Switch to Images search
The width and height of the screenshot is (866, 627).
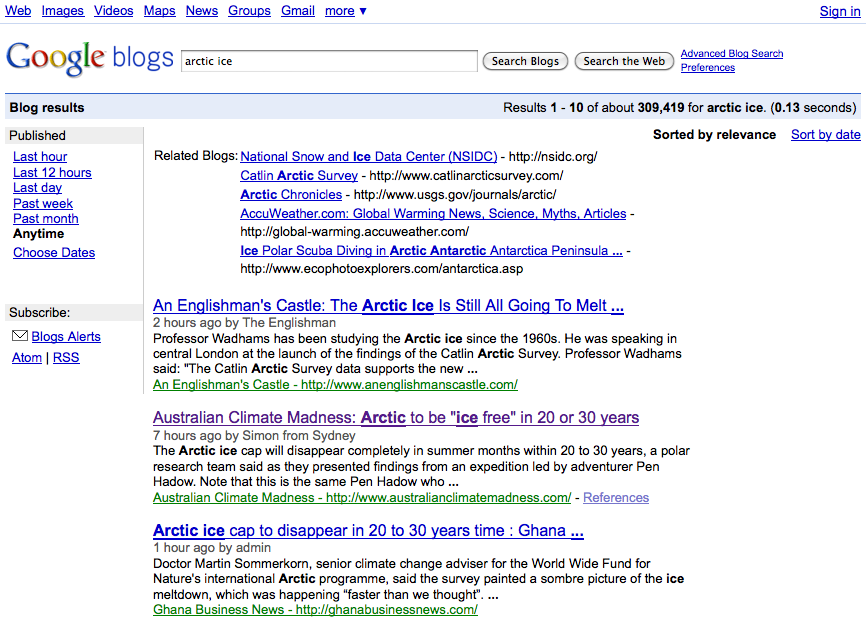coord(62,11)
